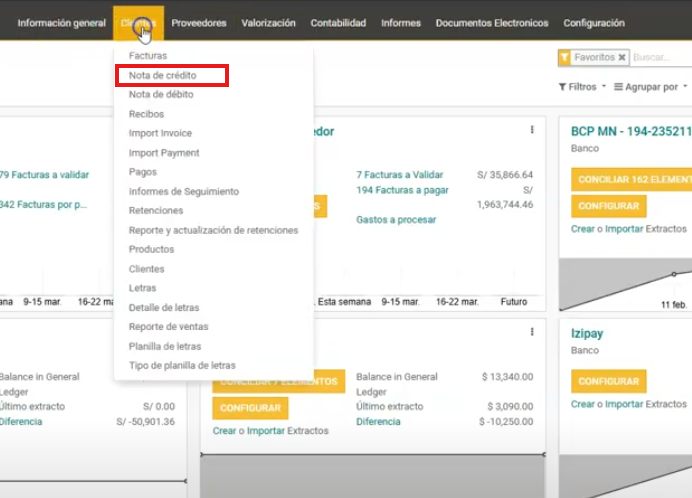692x498 pixels.
Task: Open the Contabilidad menu
Action: pos(338,23)
